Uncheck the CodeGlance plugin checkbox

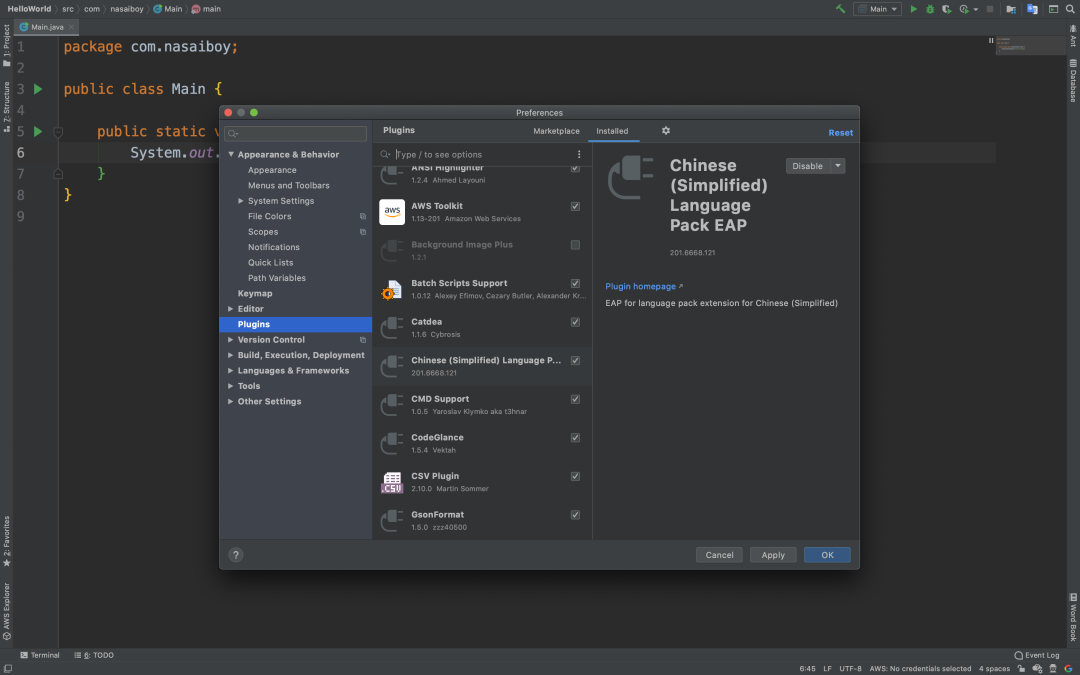click(x=575, y=437)
